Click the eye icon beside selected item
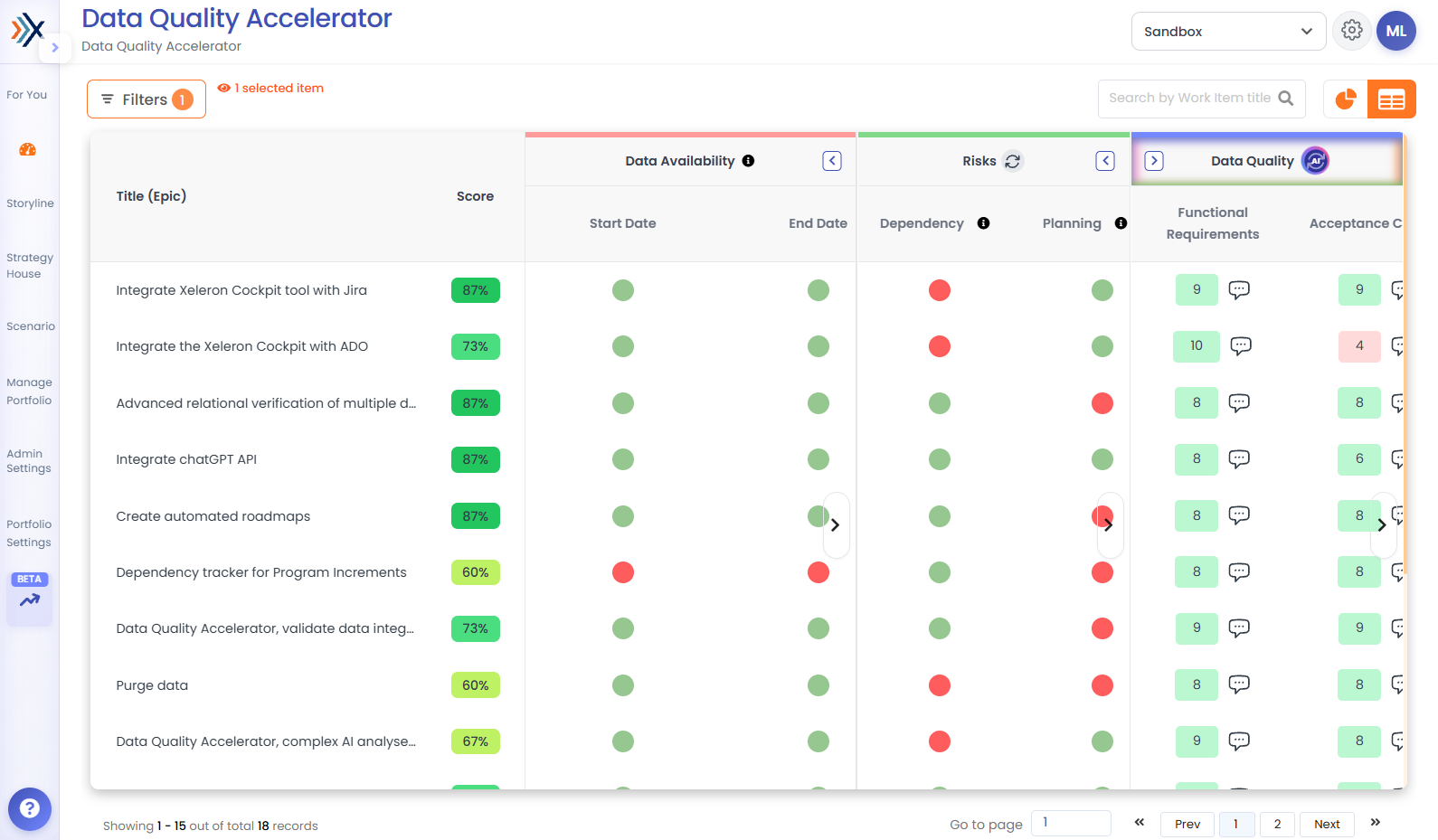This screenshot has height=840, width=1438. point(223,88)
